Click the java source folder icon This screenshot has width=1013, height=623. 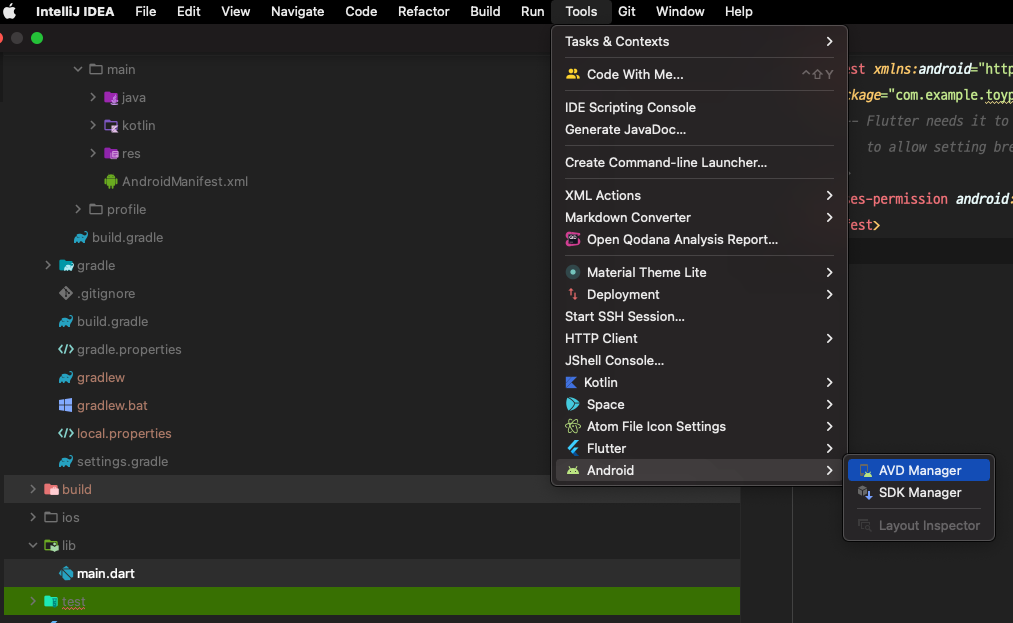(x=111, y=98)
